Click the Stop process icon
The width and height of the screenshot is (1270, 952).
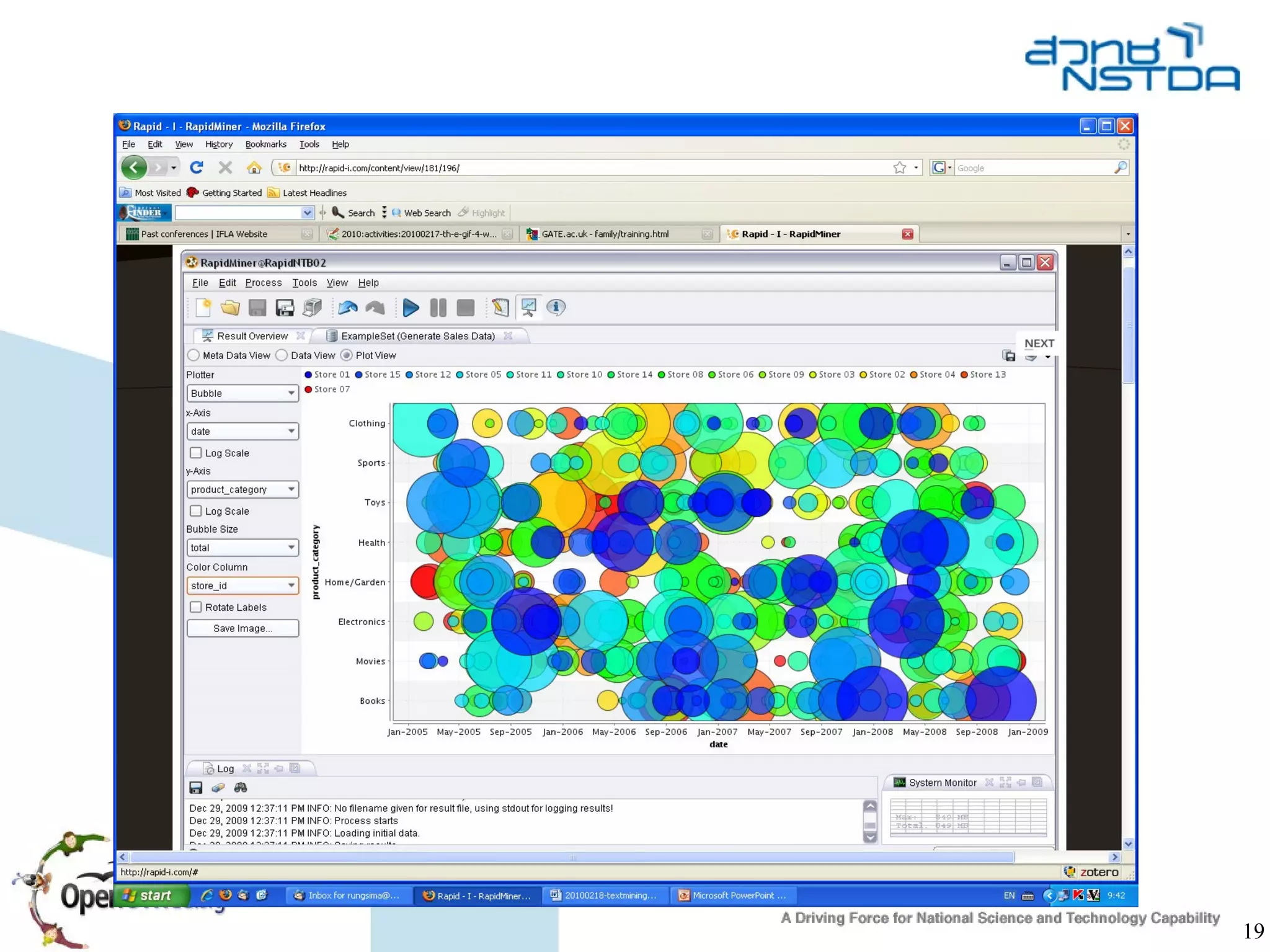coord(465,308)
